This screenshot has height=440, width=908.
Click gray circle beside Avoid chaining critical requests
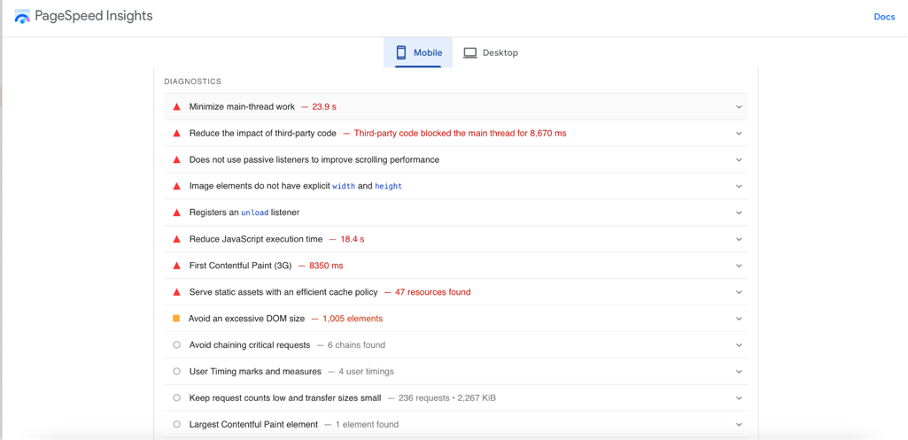click(177, 345)
